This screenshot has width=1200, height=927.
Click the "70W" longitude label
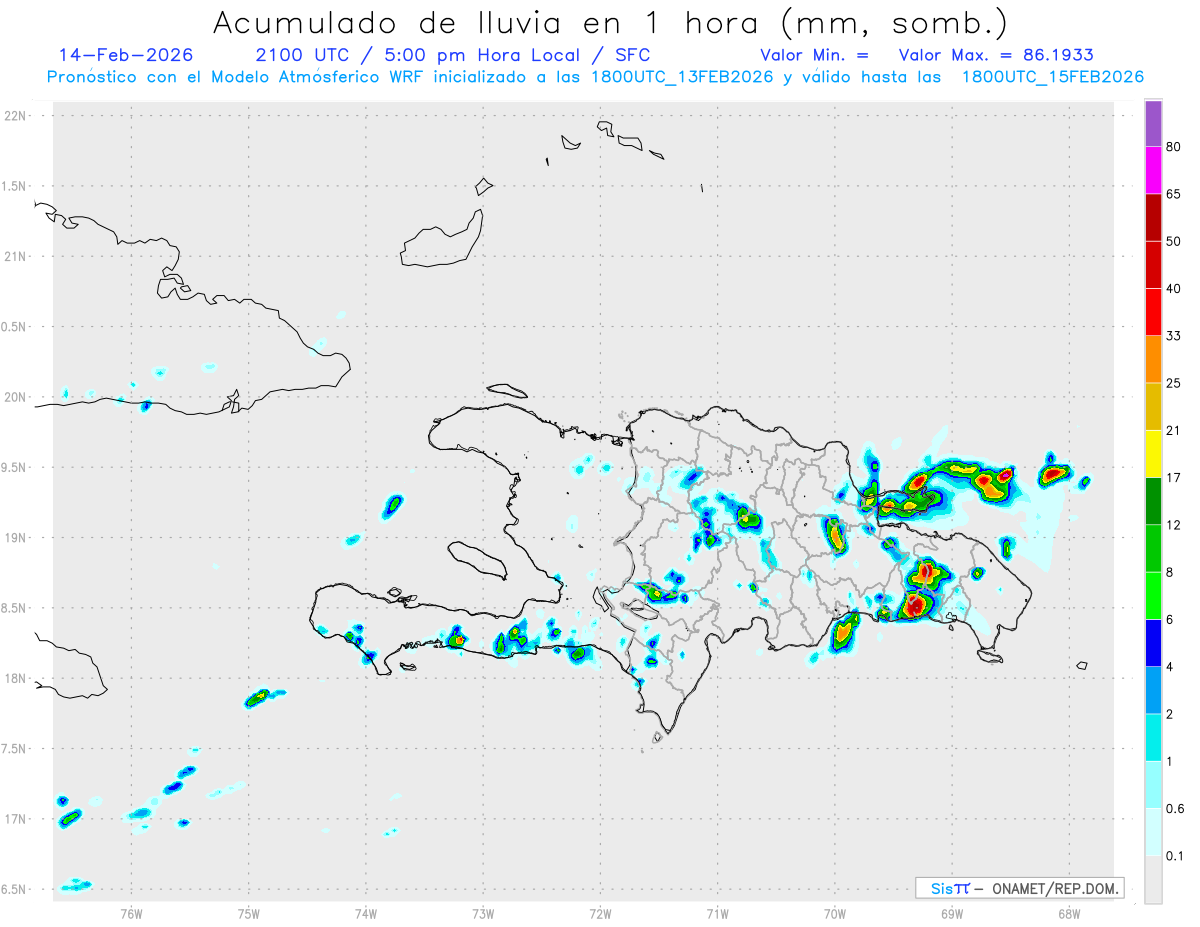[835, 914]
